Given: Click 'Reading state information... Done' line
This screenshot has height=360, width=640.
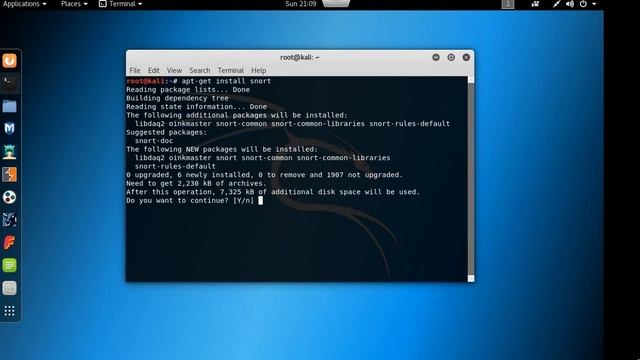Looking at the screenshot, I should 196,107.
